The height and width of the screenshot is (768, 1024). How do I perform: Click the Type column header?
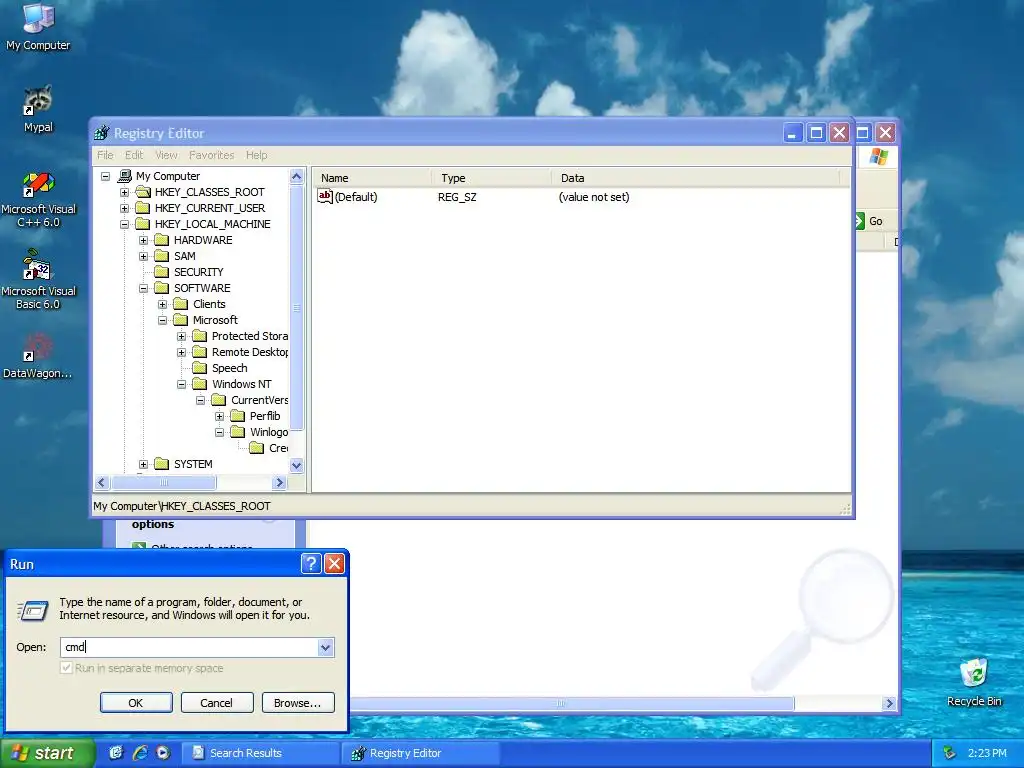[x=490, y=178]
